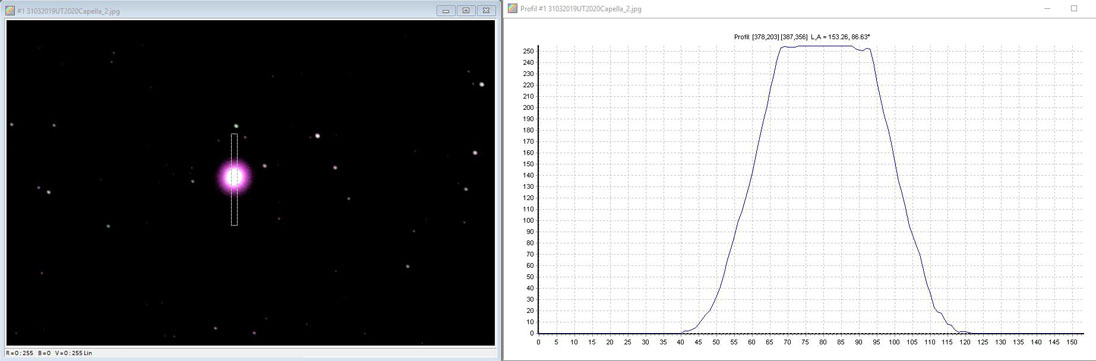Click the white star right of Capella
1096x361 pixels.
point(317,136)
